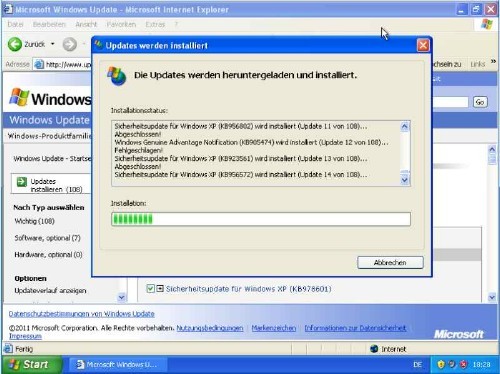Click the Windows flag logo in the IE toolbar
Screen dimensions: 500x374
[x=487, y=24]
